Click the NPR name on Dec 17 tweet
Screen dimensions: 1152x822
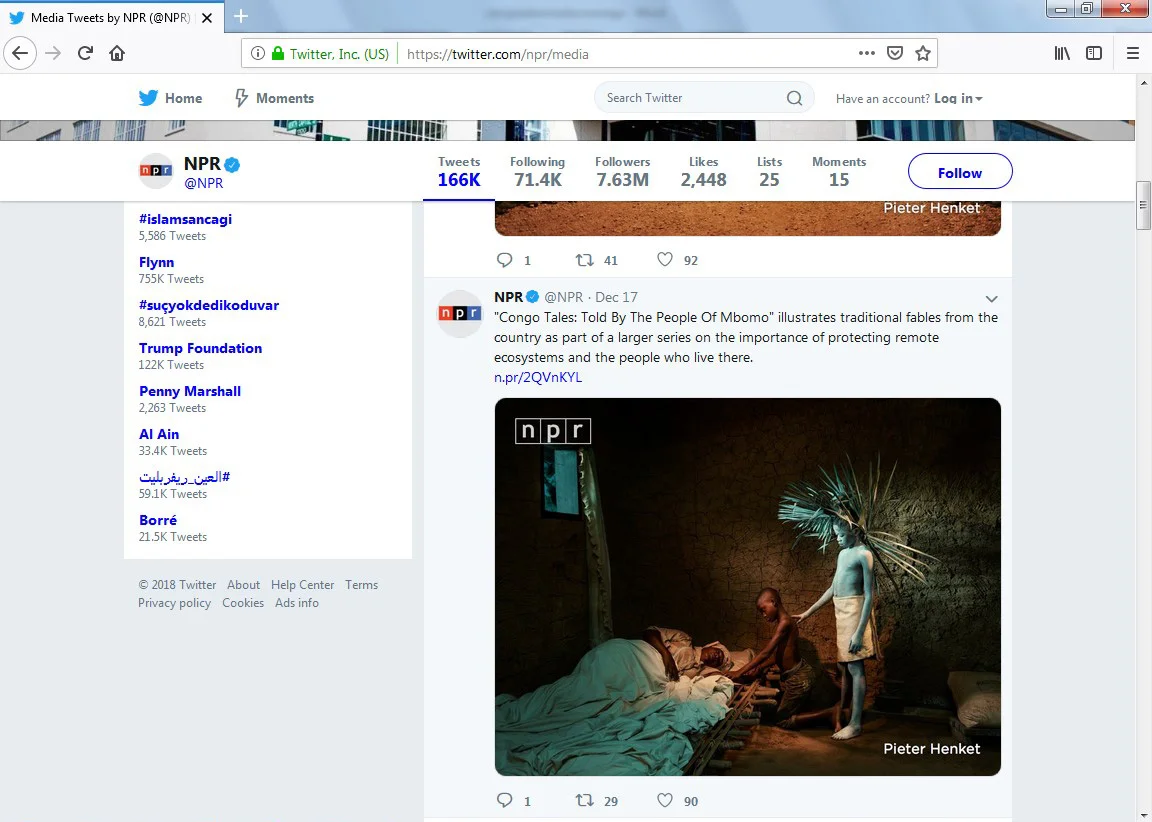(508, 297)
